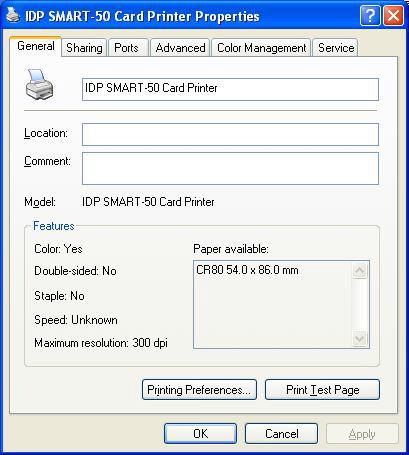
Task: Click the question mark help button
Action: (x=370, y=16)
